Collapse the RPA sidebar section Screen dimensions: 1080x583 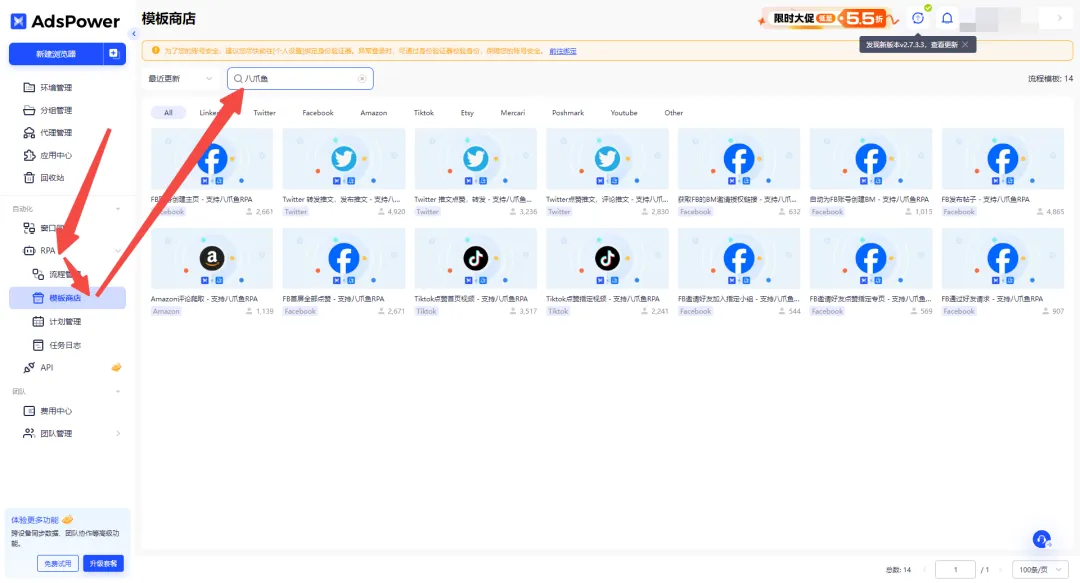point(118,250)
